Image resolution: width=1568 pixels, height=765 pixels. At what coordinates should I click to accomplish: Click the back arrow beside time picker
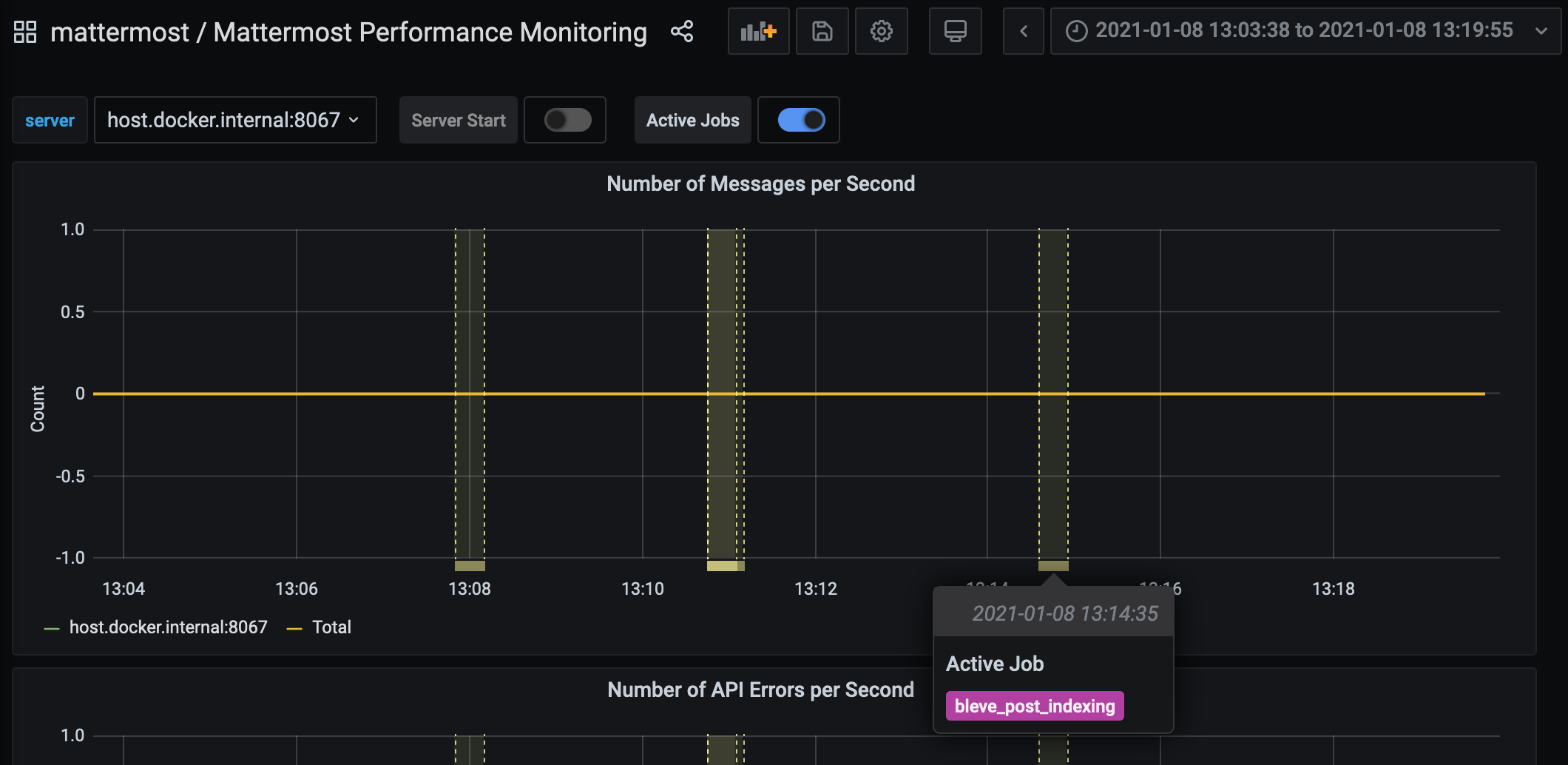point(1023,31)
